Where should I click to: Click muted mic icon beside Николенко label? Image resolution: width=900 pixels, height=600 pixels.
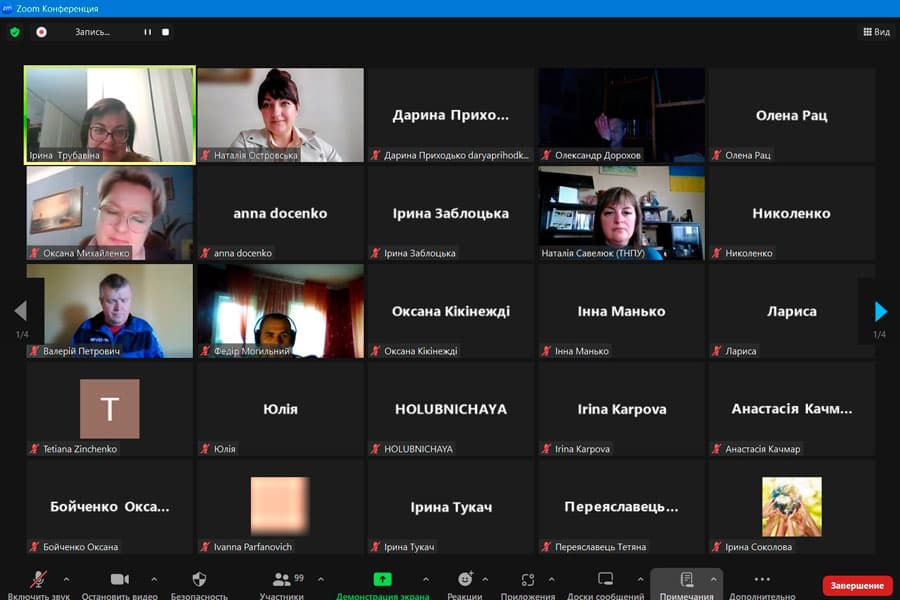click(716, 253)
